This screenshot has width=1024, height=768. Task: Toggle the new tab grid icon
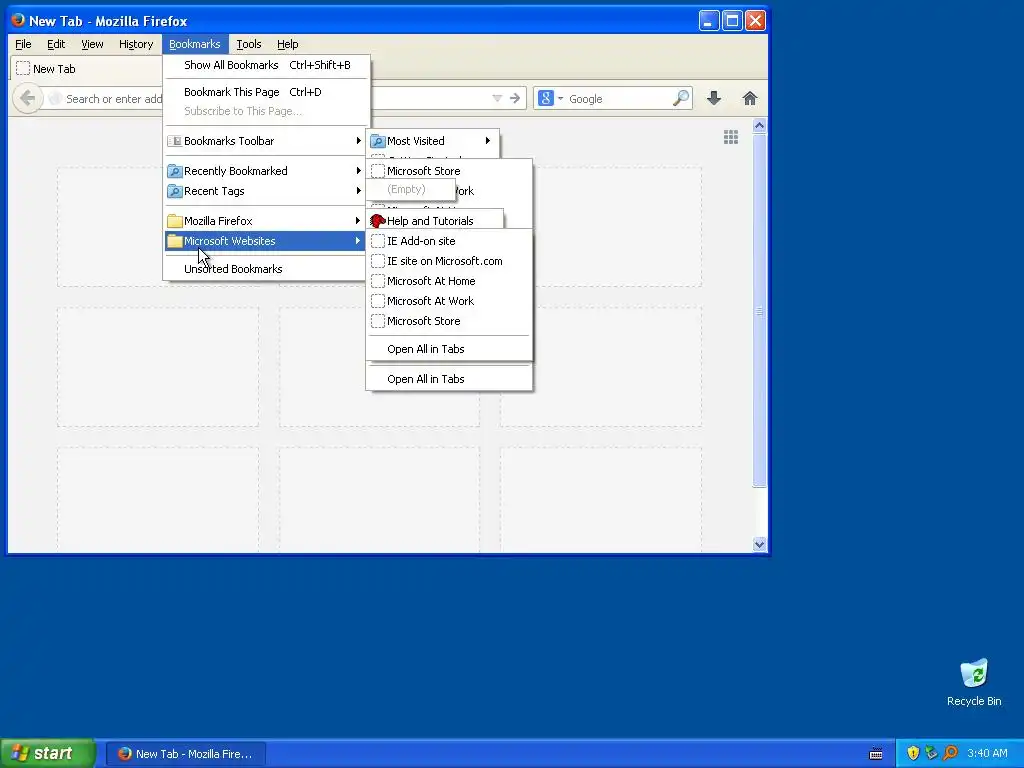[x=731, y=137]
